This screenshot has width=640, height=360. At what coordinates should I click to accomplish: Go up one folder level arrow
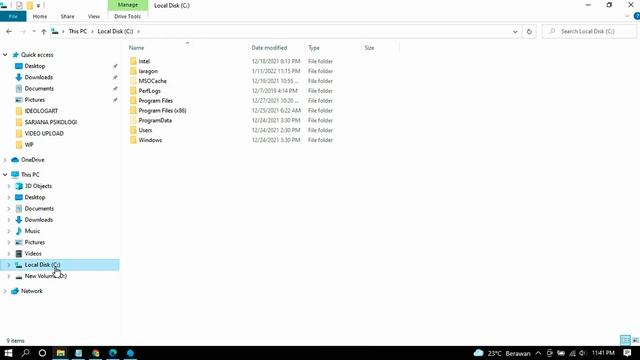[x=44, y=31]
